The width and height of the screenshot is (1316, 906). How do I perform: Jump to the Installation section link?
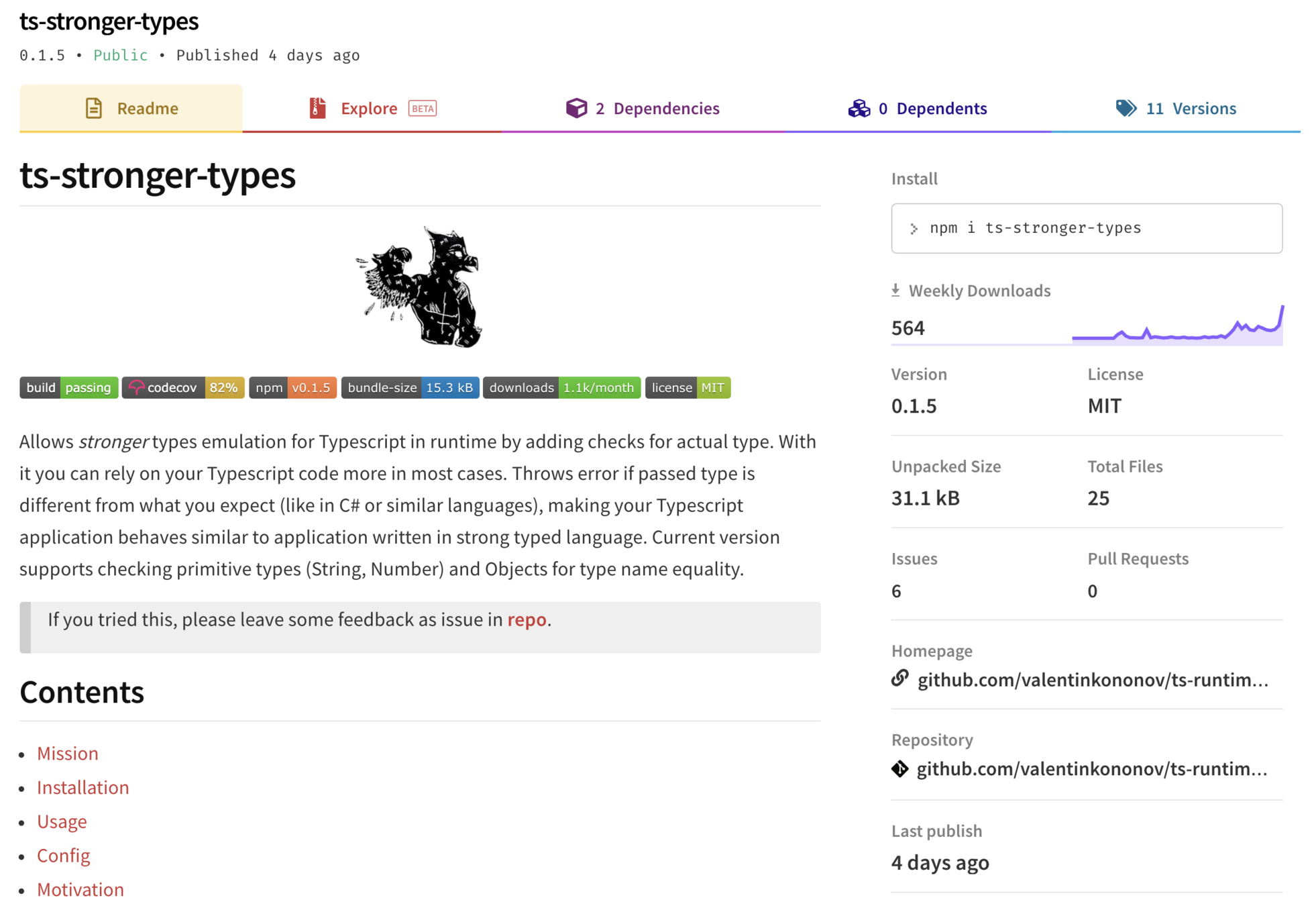click(83, 787)
